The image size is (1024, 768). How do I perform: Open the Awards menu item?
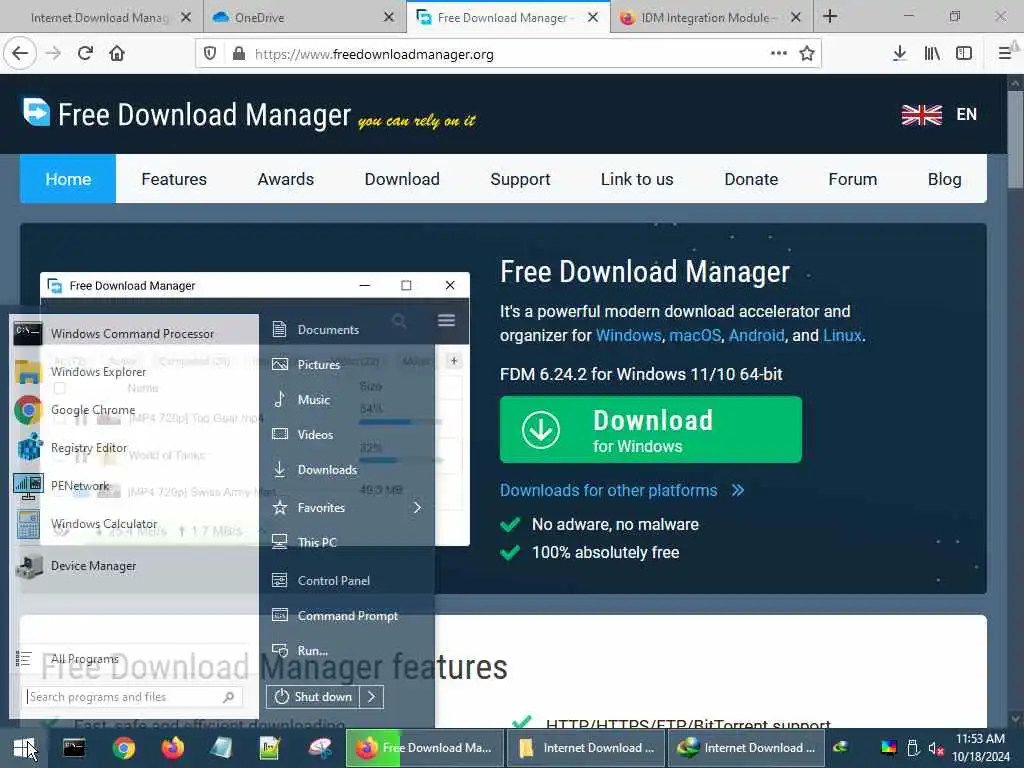point(285,179)
